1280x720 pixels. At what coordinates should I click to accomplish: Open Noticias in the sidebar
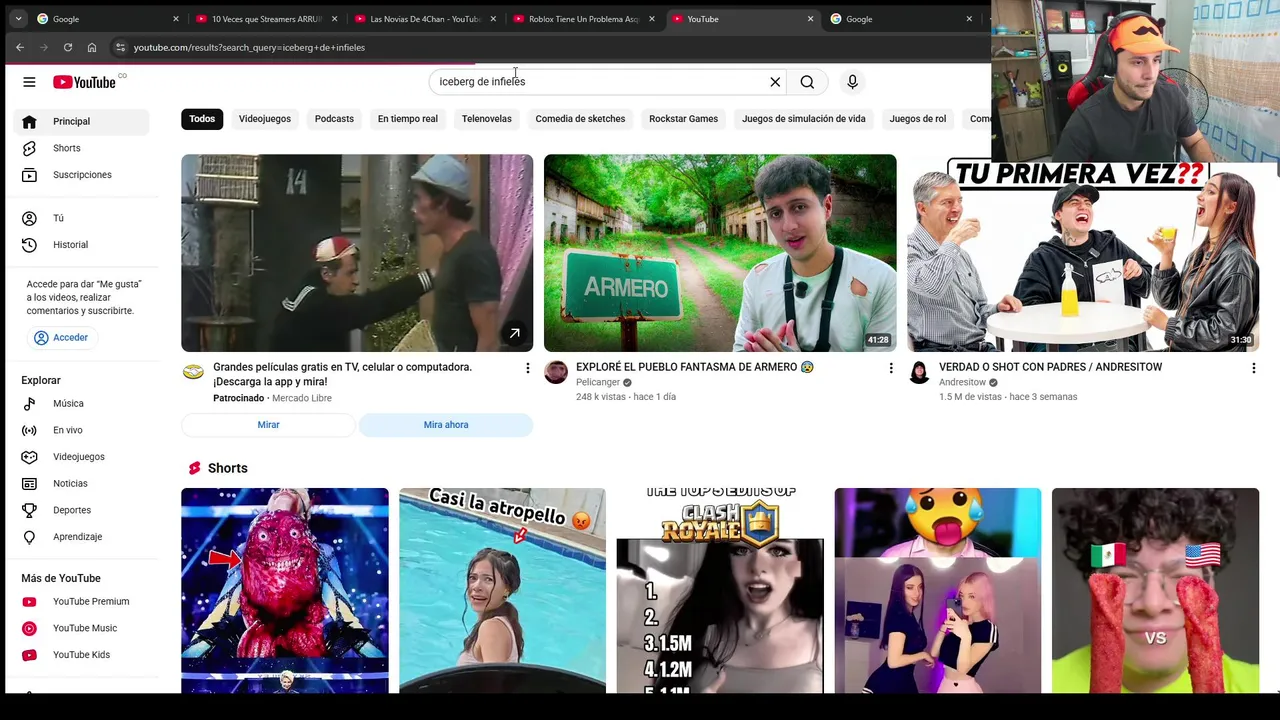[x=82, y=484]
